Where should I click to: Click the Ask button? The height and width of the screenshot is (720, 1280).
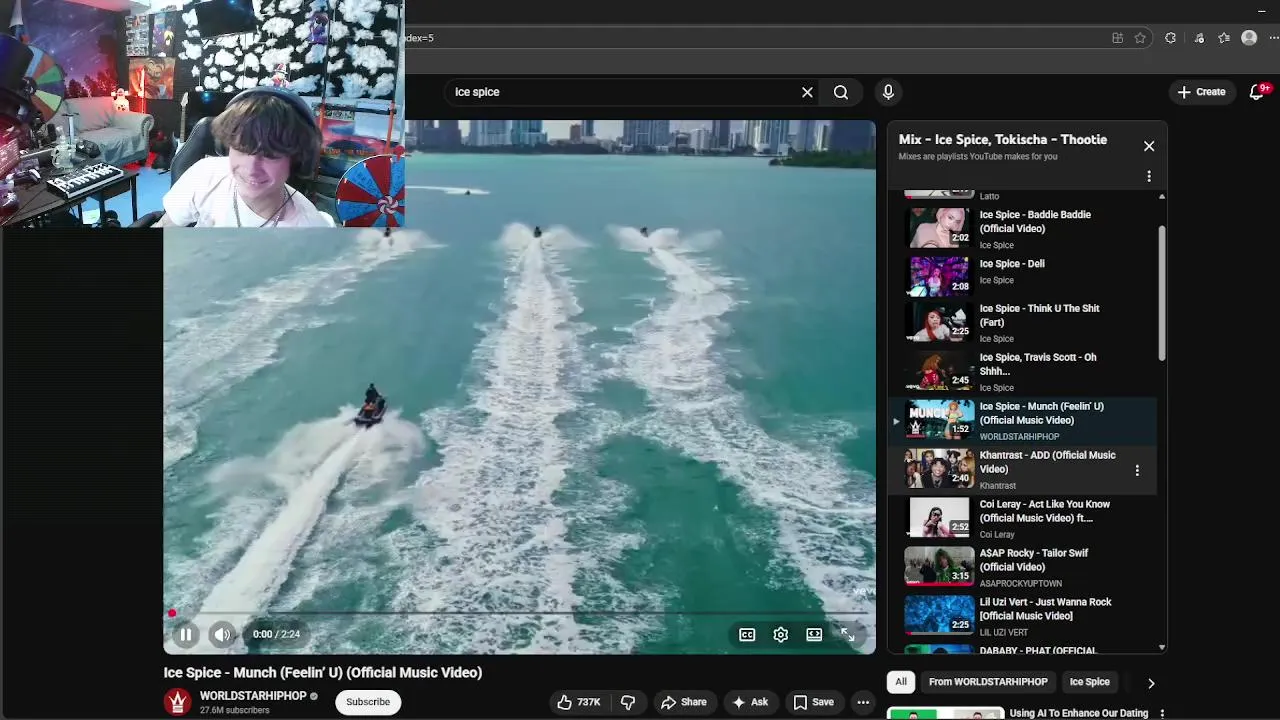(x=750, y=702)
